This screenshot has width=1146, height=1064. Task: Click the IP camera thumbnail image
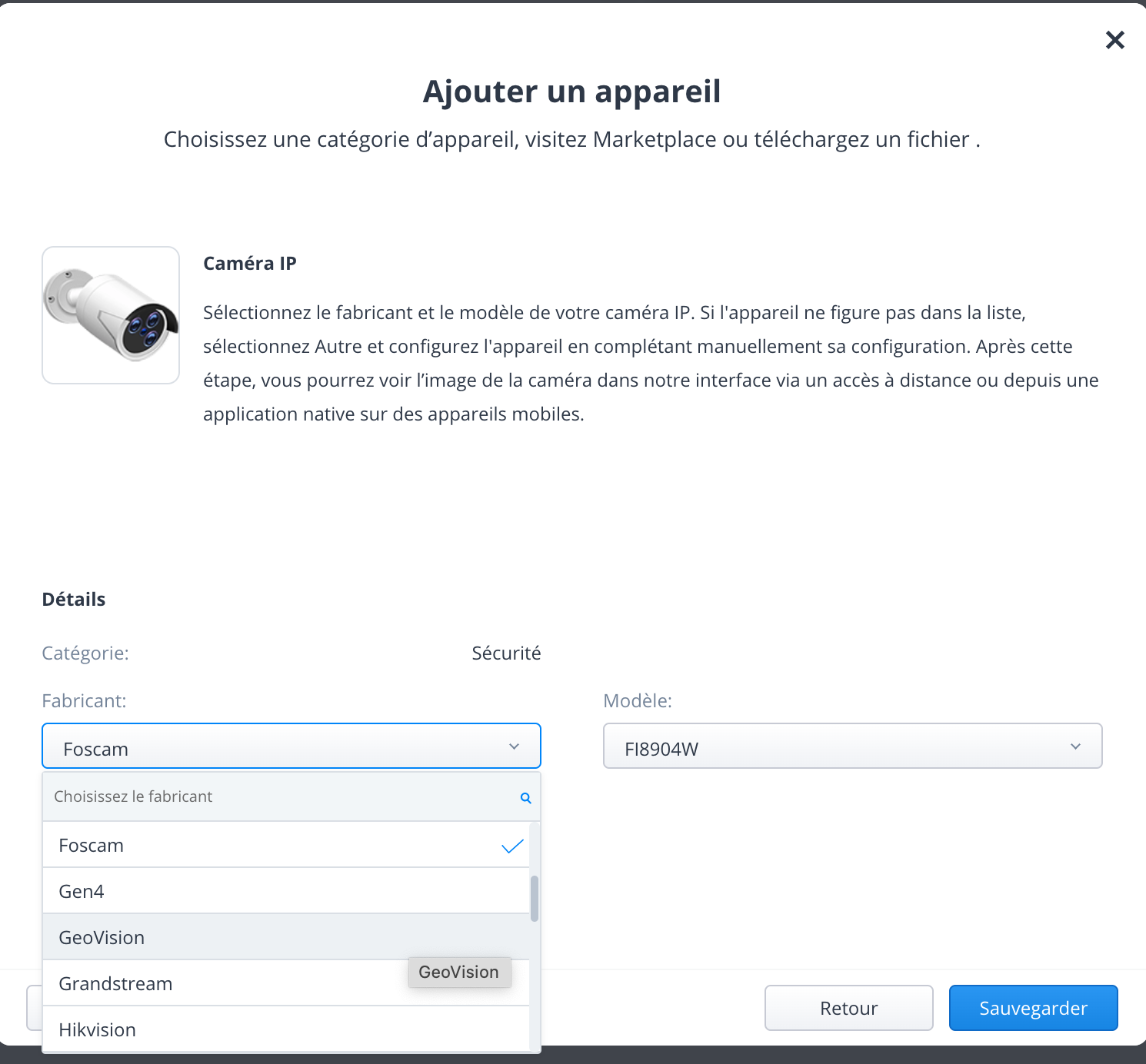111,315
